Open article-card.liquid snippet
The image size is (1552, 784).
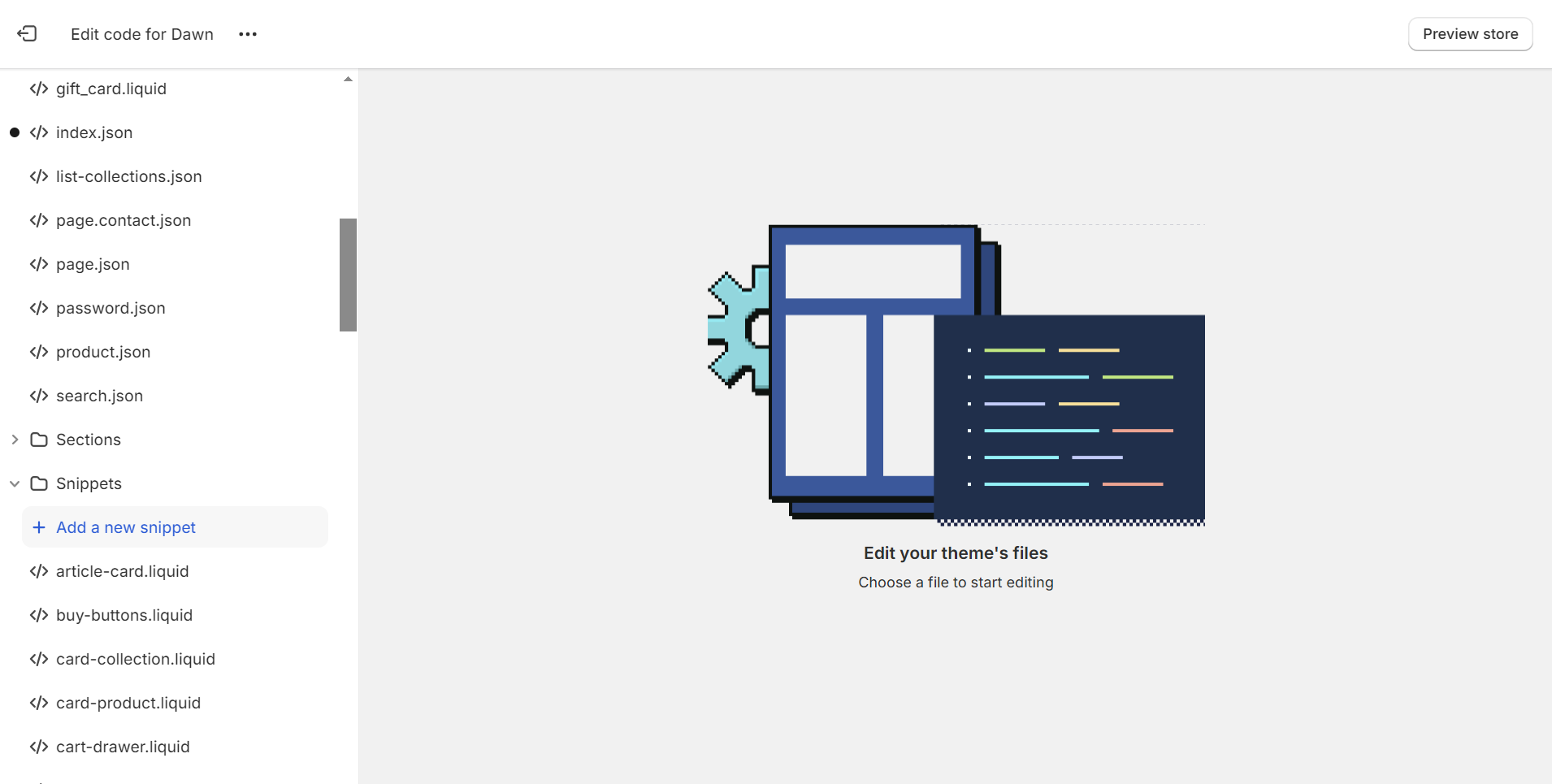click(x=122, y=571)
